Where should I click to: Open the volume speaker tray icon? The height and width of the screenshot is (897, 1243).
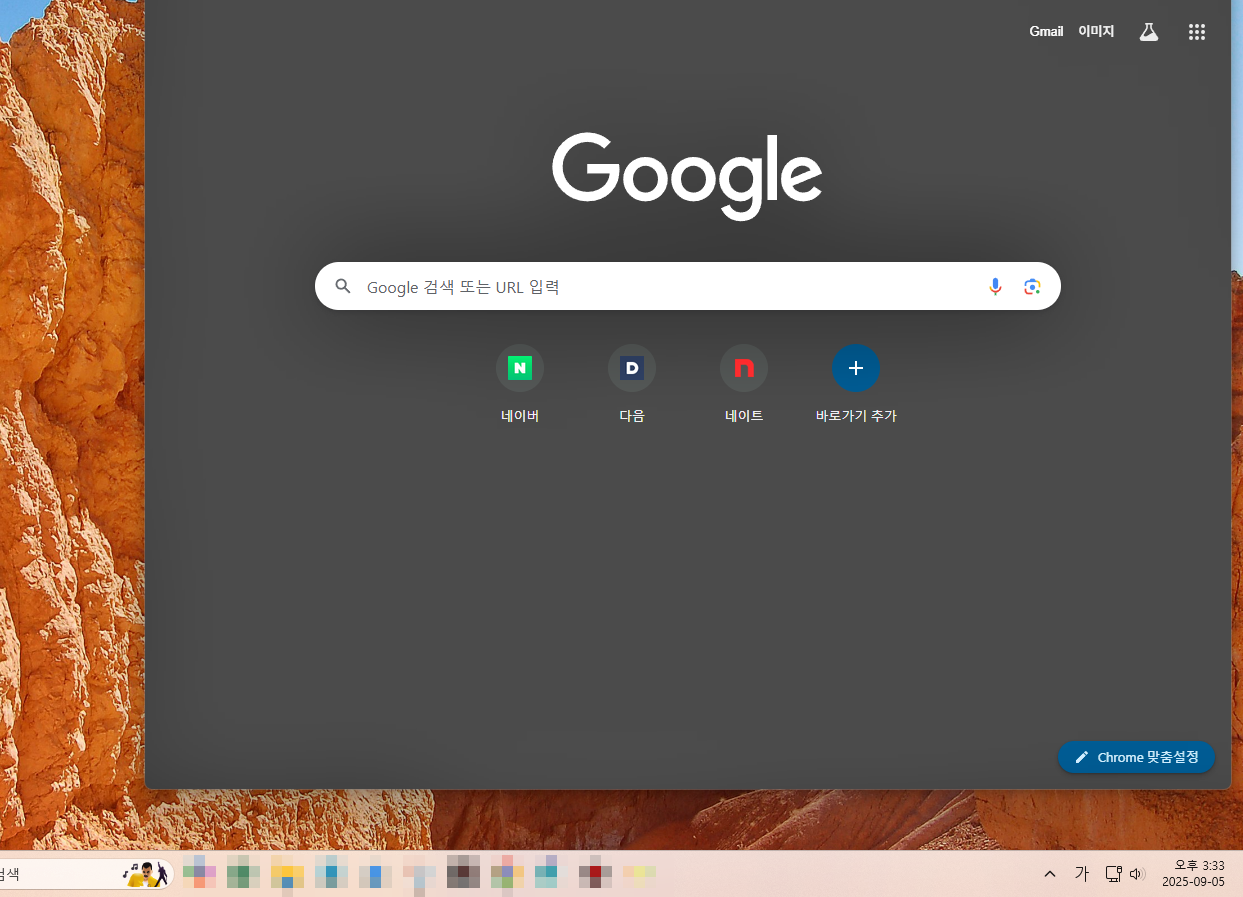pos(1137,874)
